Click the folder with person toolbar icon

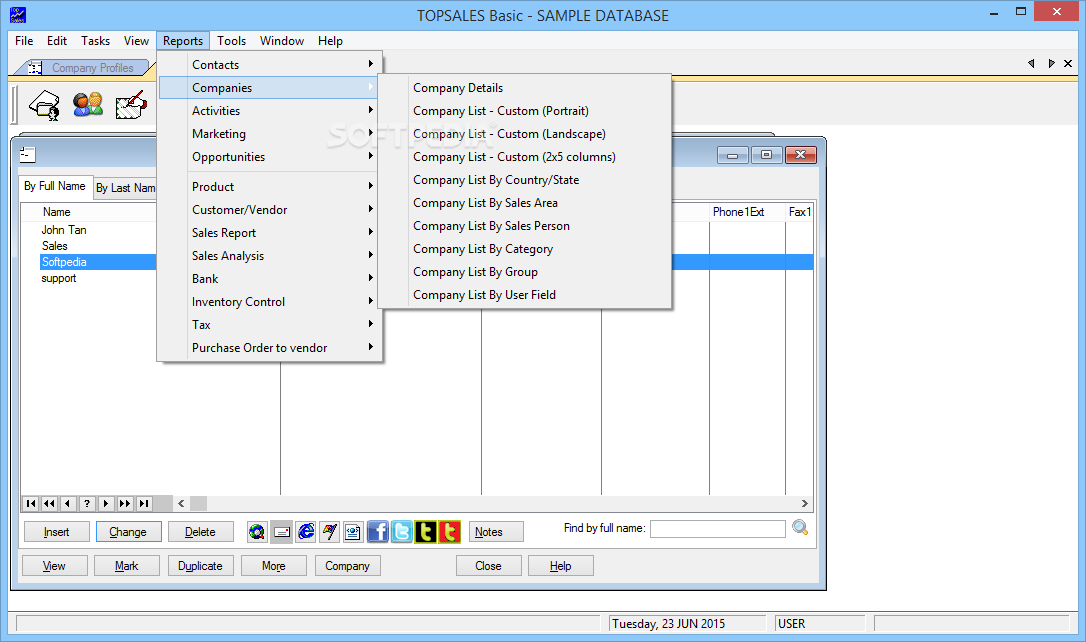[44, 105]
